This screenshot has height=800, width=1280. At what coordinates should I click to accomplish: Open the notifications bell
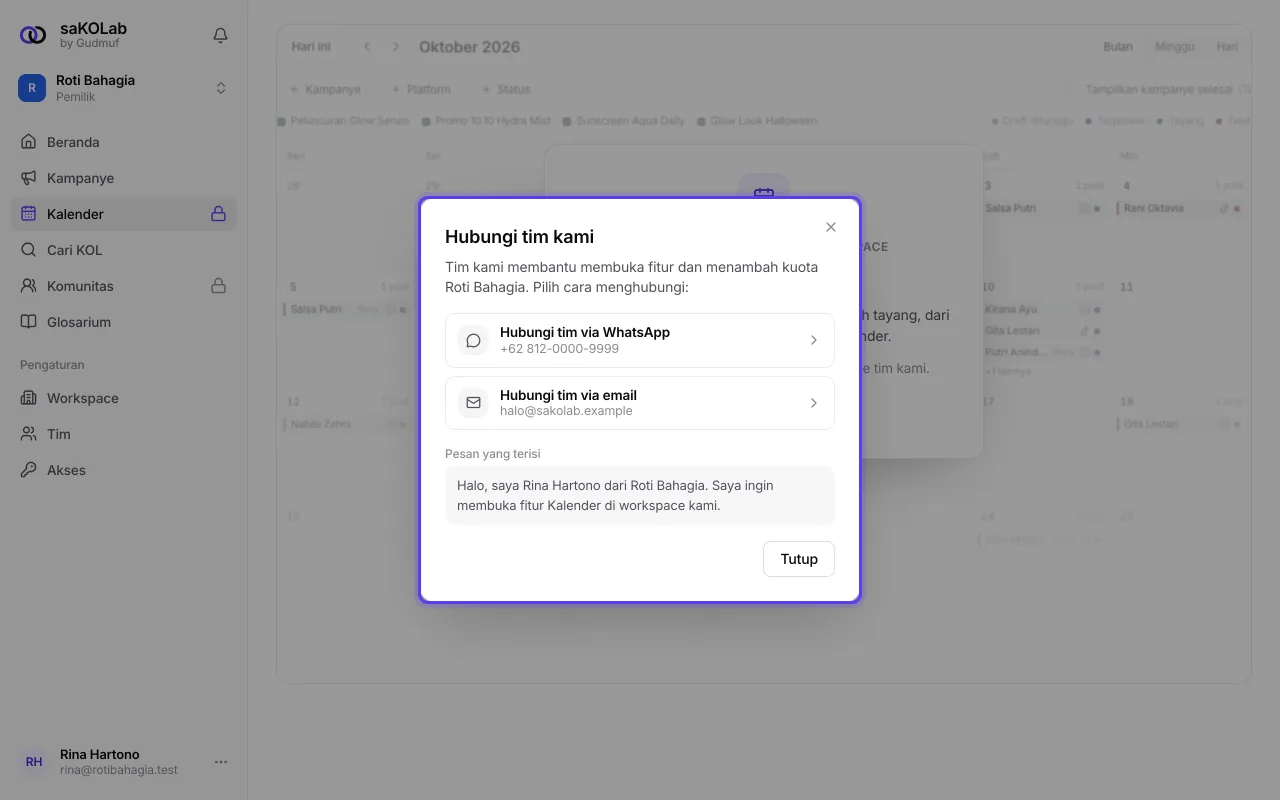coord(221,36)
